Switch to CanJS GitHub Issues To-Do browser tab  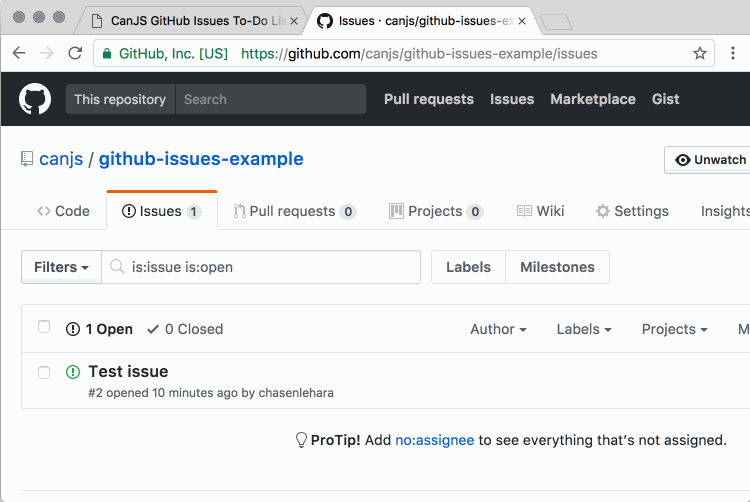click(189, 21)
